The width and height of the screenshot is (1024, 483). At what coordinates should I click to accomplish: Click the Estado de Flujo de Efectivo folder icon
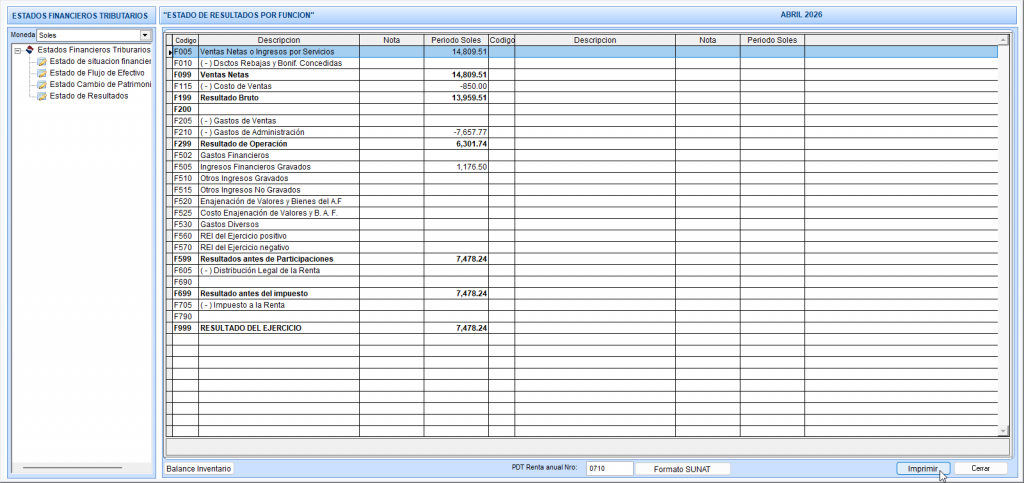pyautogui.click(x=42, y=73)
